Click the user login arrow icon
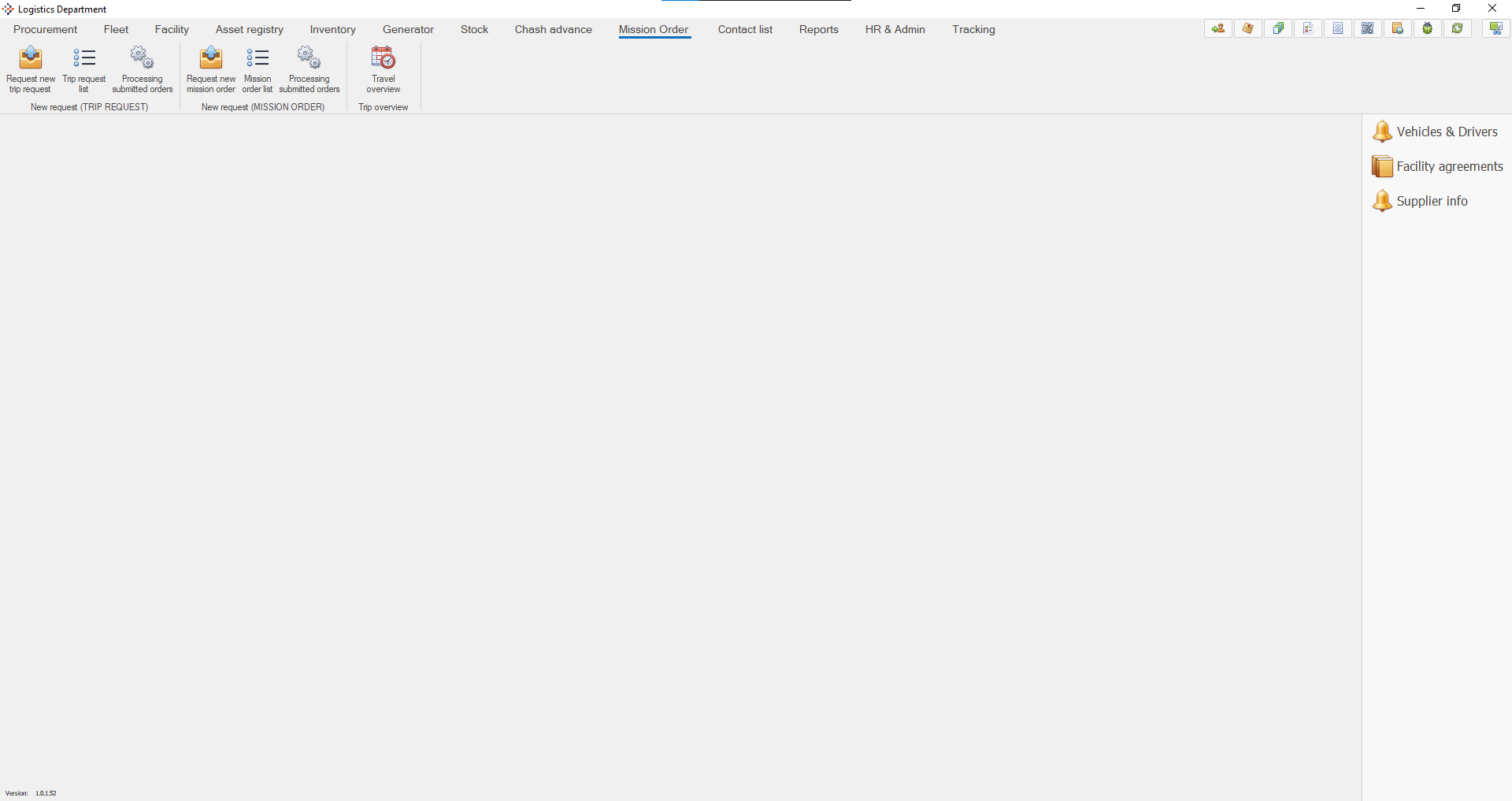 (1217, 28)
